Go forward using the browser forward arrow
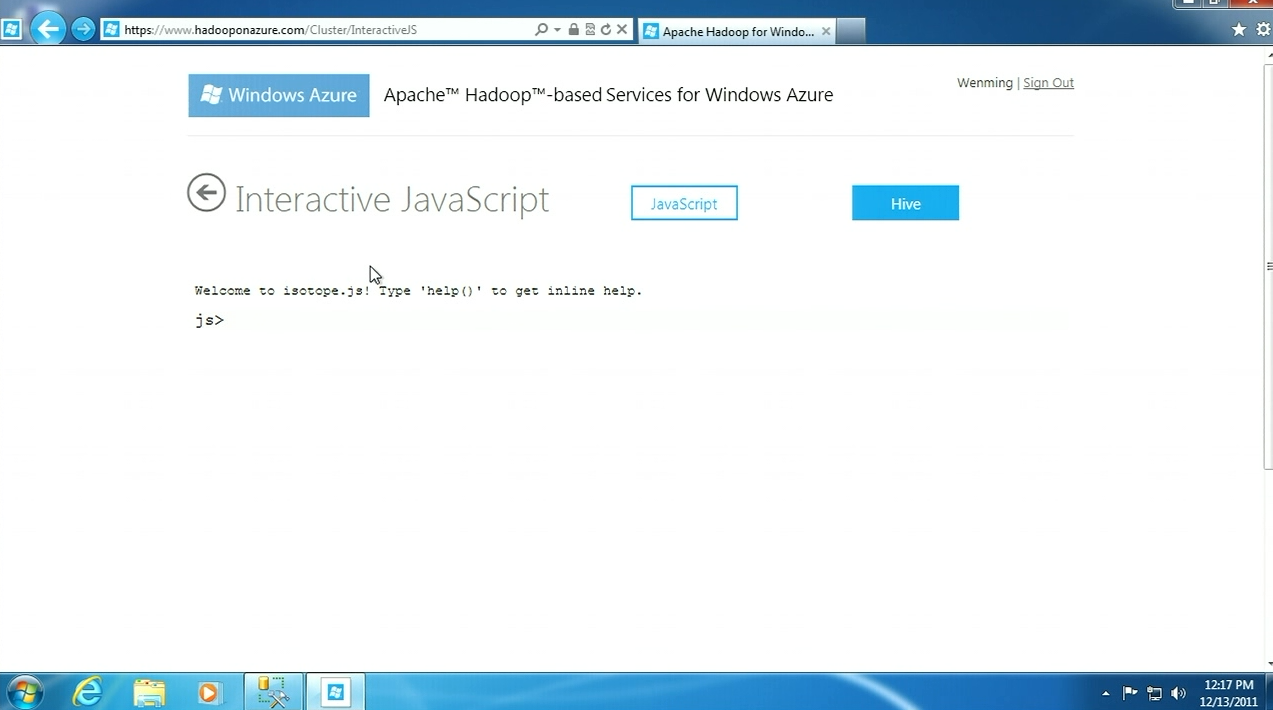 [84, 29]
